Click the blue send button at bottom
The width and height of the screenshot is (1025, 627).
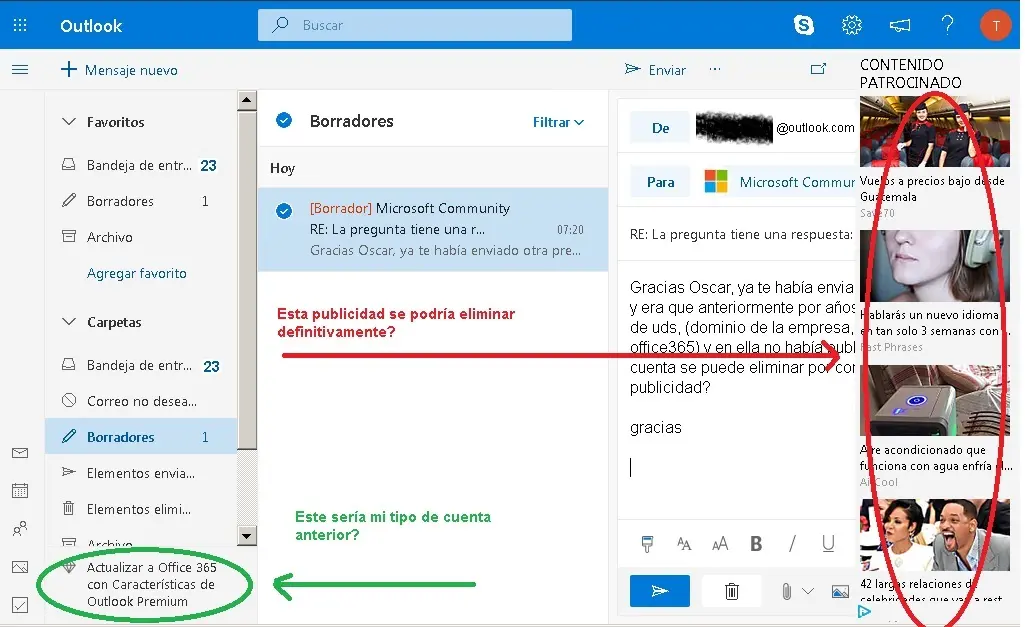click(660, 591)
